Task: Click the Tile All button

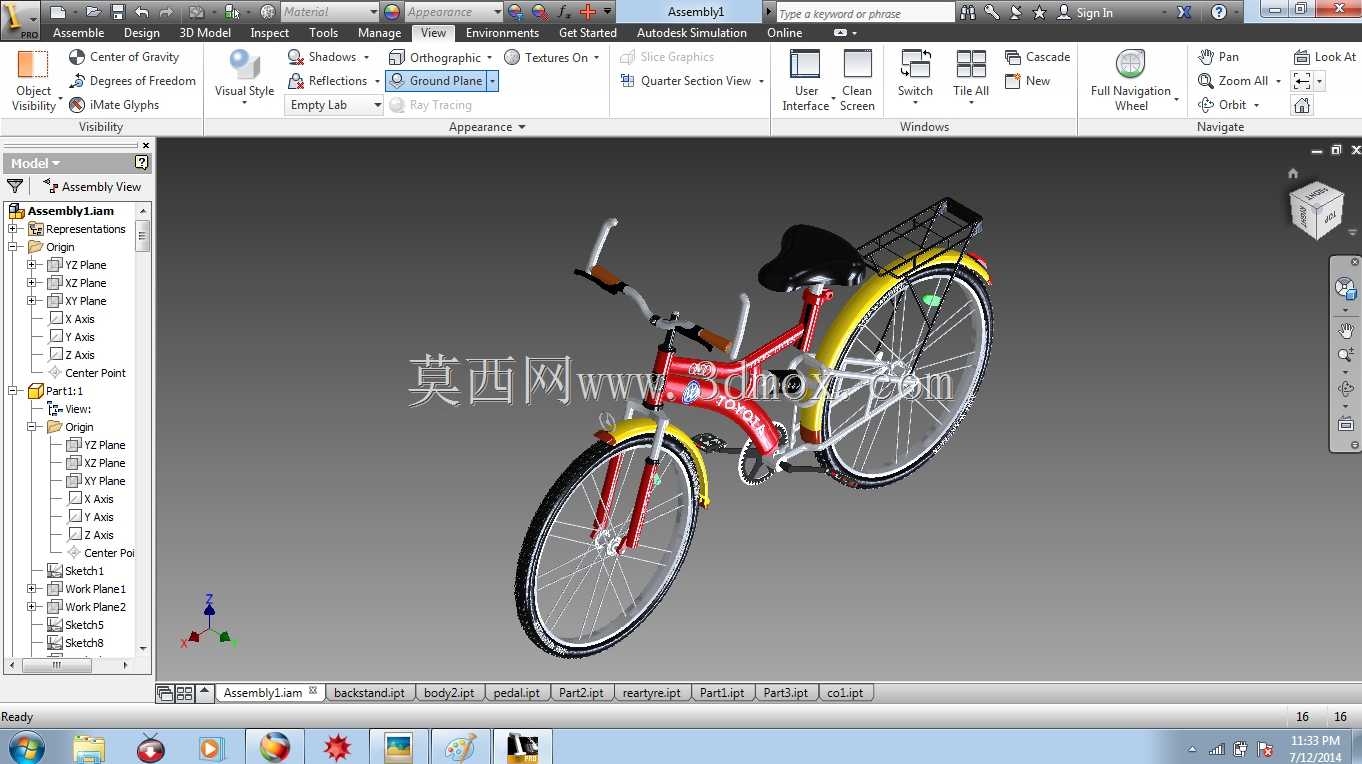Action: click(x=971, y=78)
